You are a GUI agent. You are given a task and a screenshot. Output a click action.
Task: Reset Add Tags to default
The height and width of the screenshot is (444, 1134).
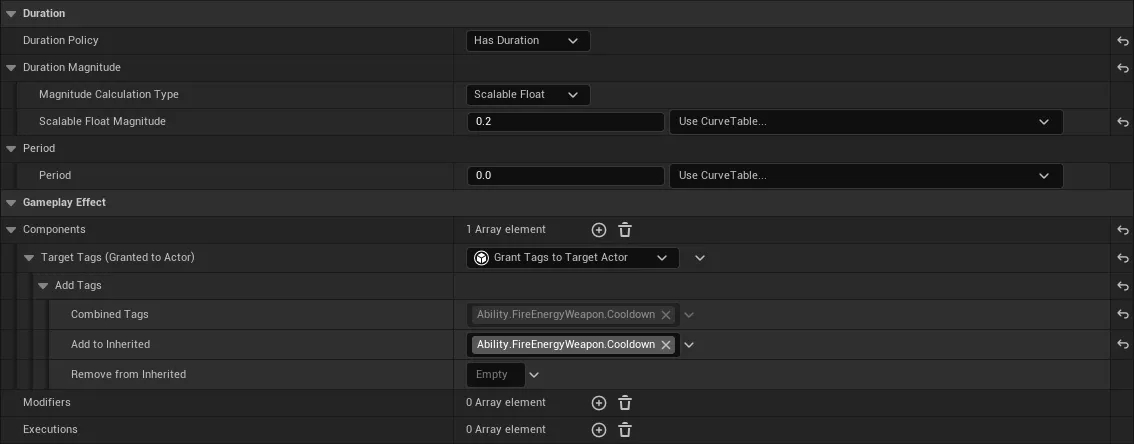[x=1122, y=286]
